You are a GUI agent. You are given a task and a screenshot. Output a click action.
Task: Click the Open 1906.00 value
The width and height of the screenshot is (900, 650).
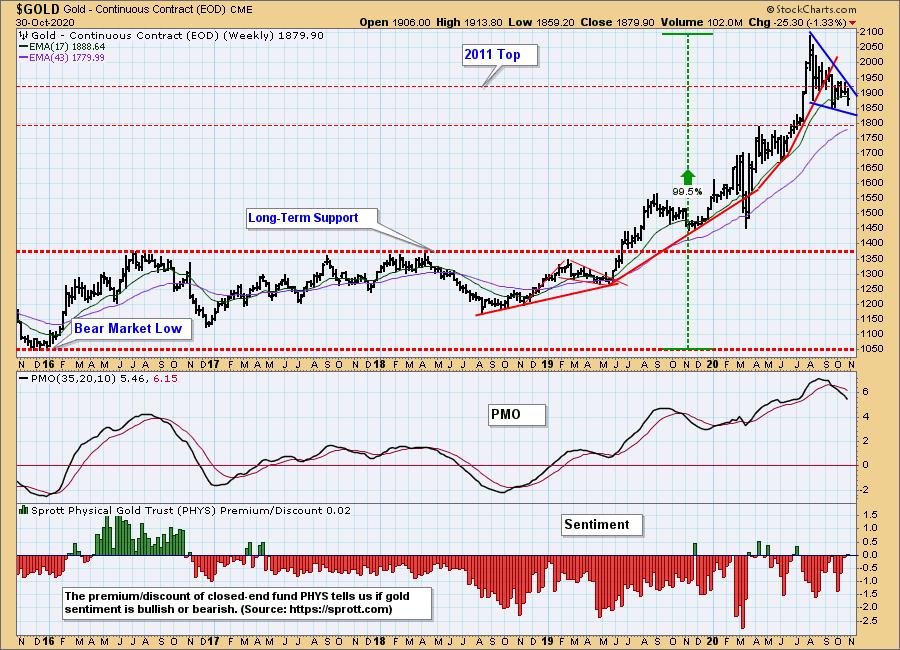pyautogui.click(x=395, y=22)
